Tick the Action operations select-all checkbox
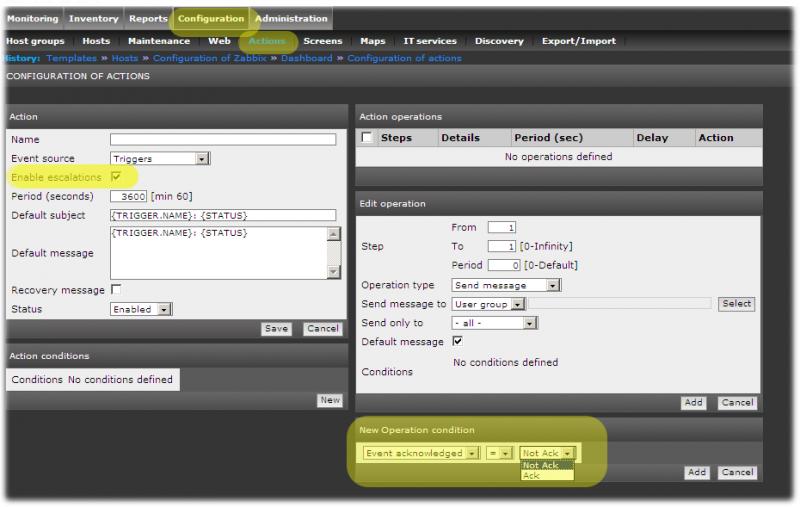 point(366,137)
